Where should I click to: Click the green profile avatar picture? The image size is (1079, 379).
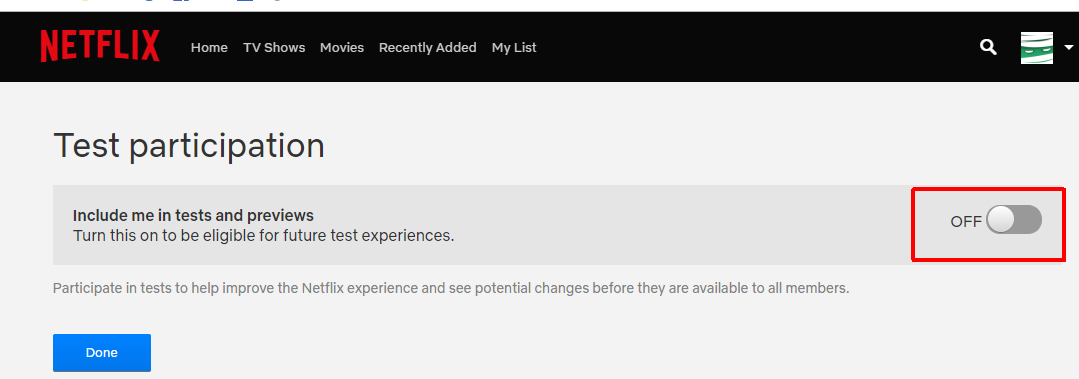tap(1036, 48)
